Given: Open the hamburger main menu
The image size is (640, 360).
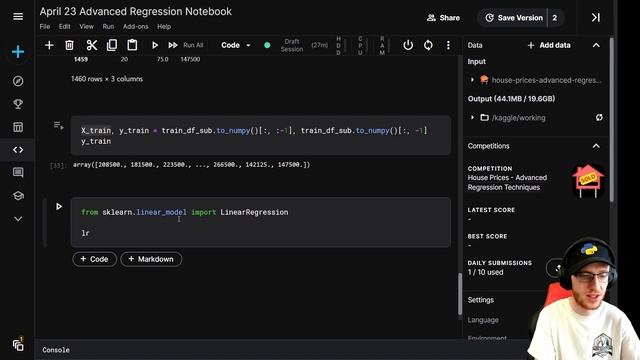Looking at the screenshot, I should (18, 16).
